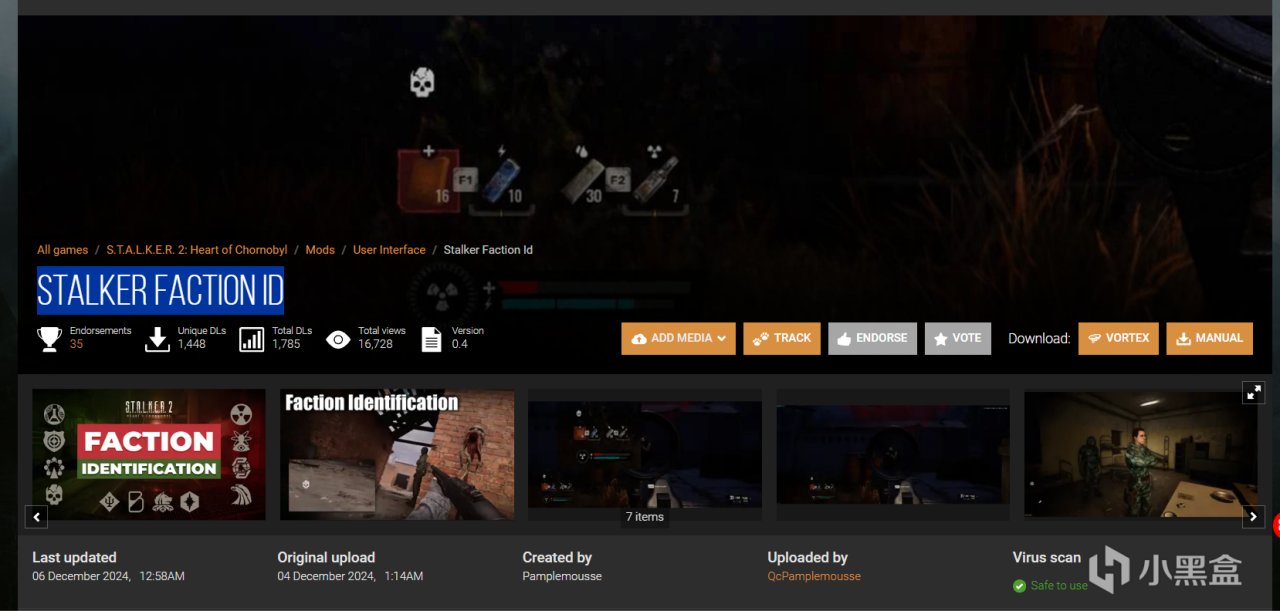The width and height of the screenshot is (1280, 611).
Task: Open the All games breadcrumb link
Action: pyautogui.click(x=62, y=250)
